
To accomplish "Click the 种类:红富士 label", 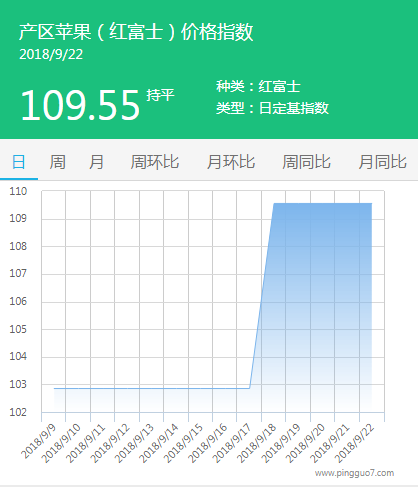I will (x=258, y=87).
